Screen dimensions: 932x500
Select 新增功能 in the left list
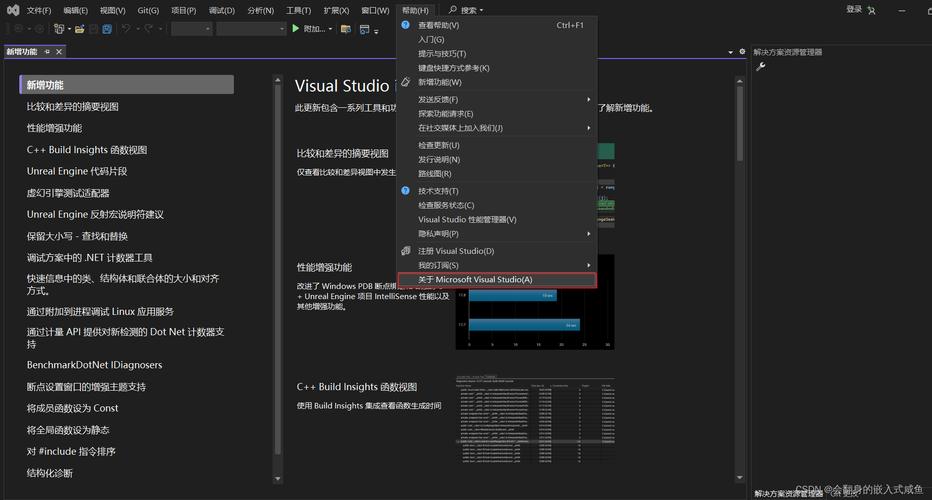coord(126,84)
